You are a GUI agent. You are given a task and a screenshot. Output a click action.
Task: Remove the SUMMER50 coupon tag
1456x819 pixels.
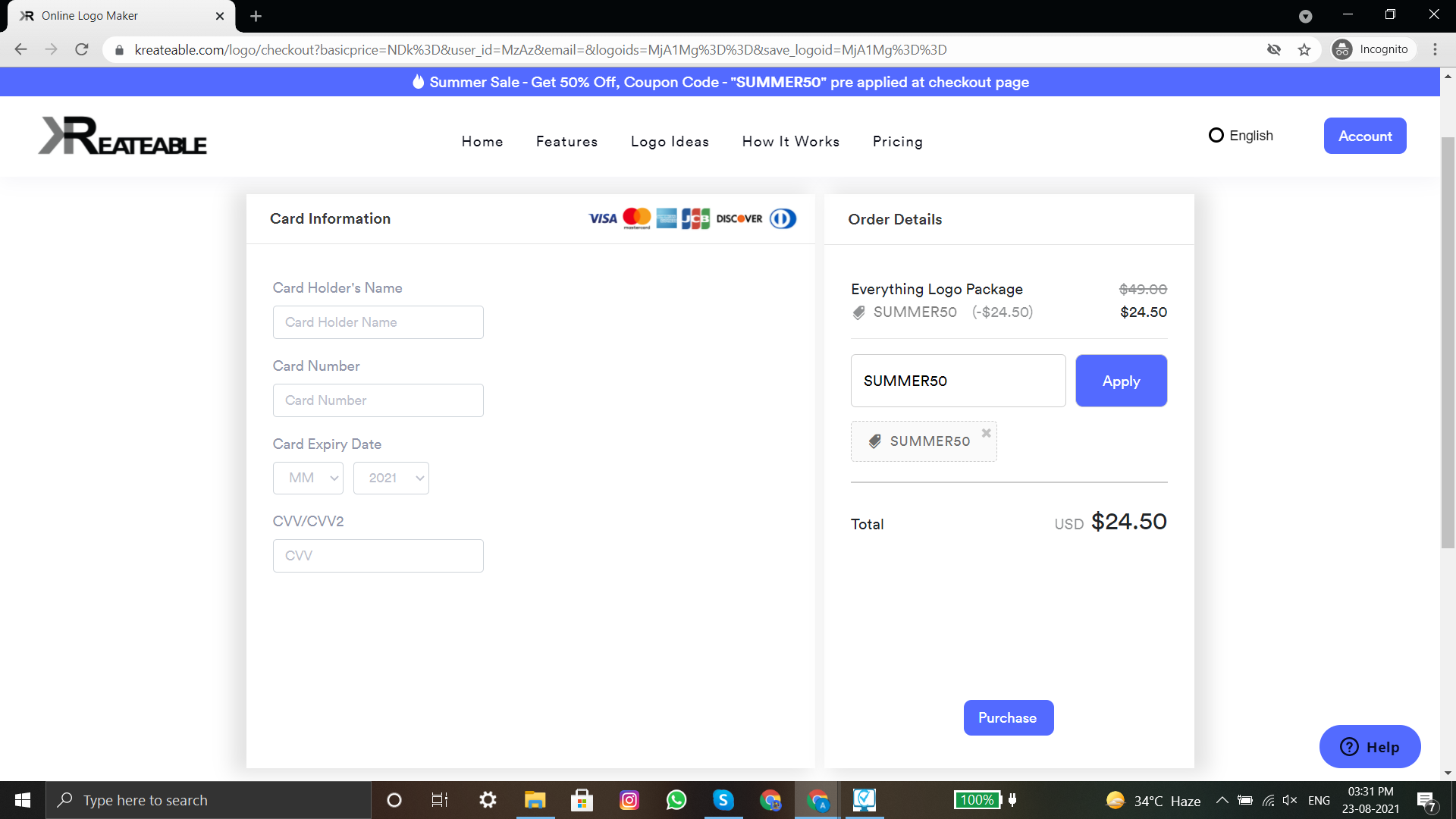986,433
